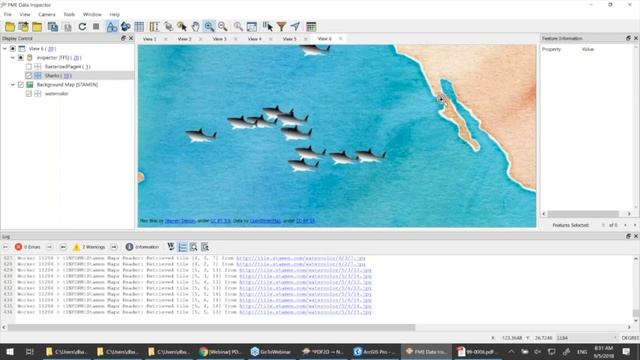Switch to the View 3 tab
The height and width of the screenshot is (360, 640).
pos(220,39)
